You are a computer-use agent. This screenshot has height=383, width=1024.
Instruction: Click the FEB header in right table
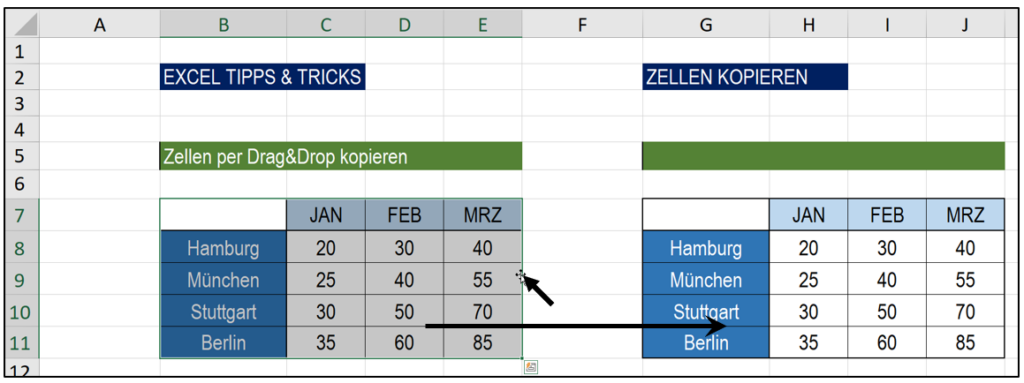(x=886, y=215)
